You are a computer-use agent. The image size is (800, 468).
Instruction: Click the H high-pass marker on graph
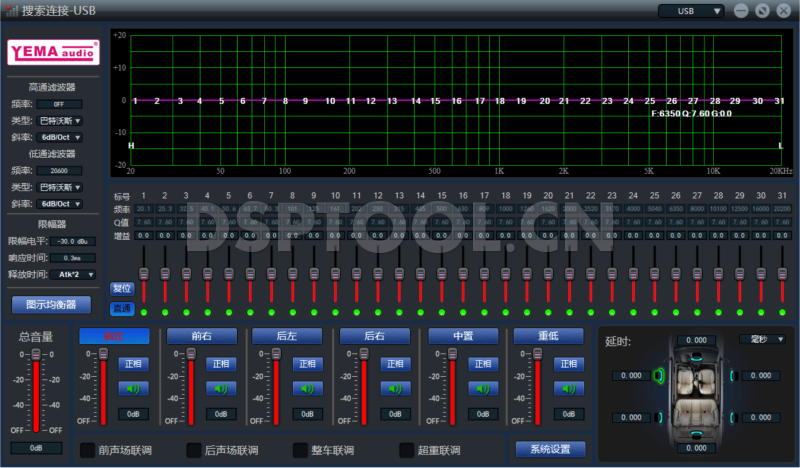coord(131,145)
